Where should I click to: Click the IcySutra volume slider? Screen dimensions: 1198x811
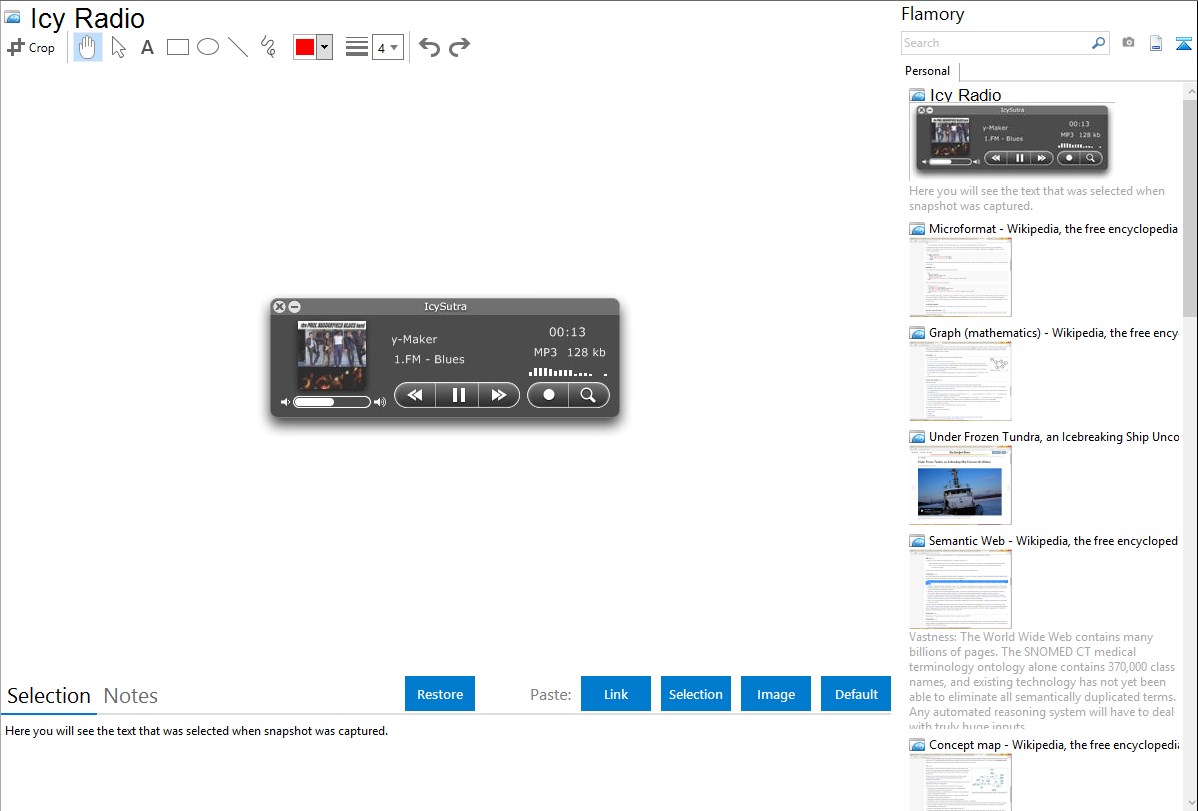pos(332,402)
